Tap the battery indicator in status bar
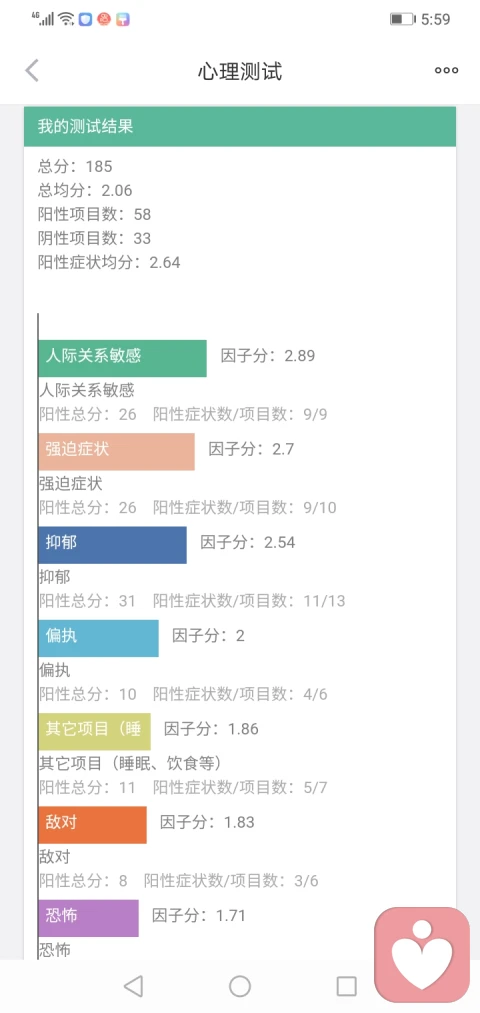480x1013 pixels. (x=402, y=19)
